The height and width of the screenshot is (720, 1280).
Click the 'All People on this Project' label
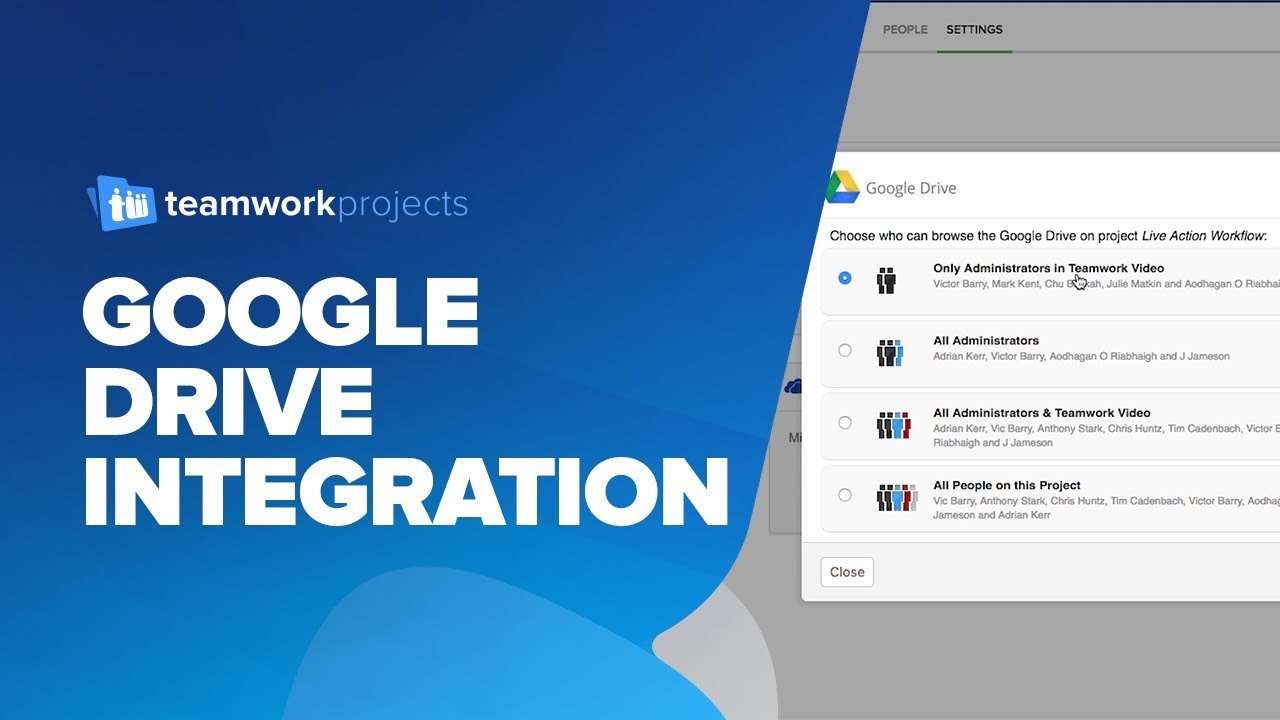pos(1007,485)
